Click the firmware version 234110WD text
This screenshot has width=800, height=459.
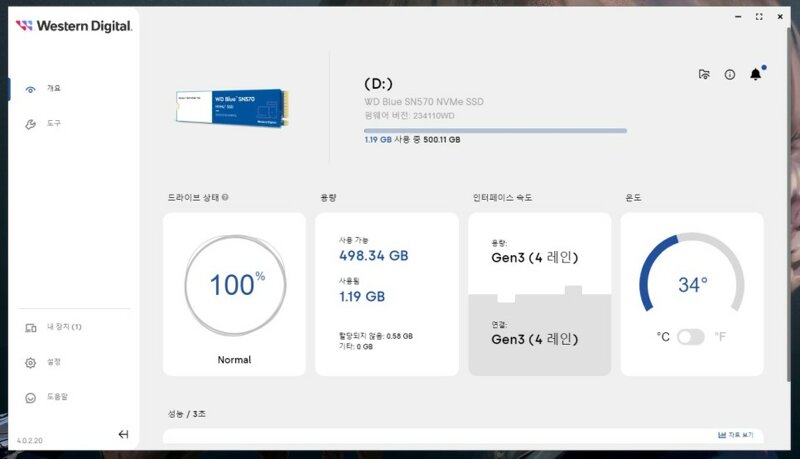(x=409, y=116)
